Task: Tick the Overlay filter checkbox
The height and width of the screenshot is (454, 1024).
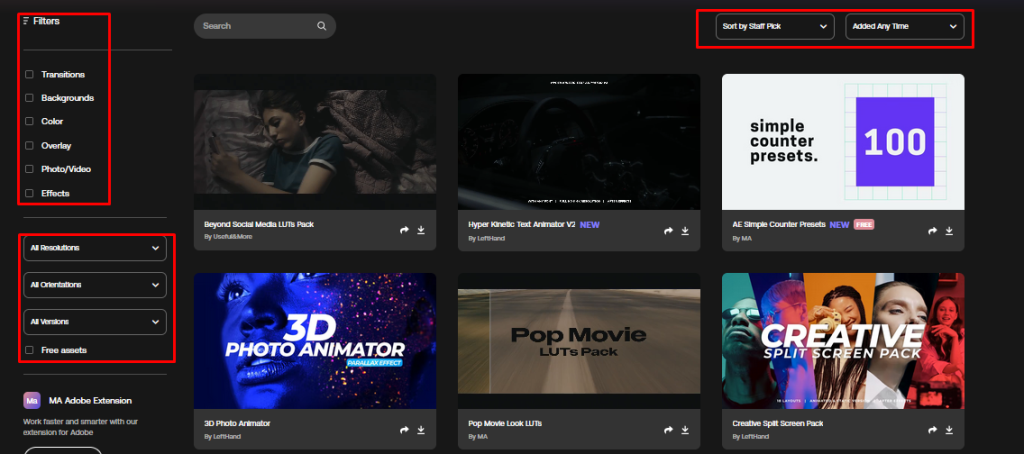Action: 29,146
